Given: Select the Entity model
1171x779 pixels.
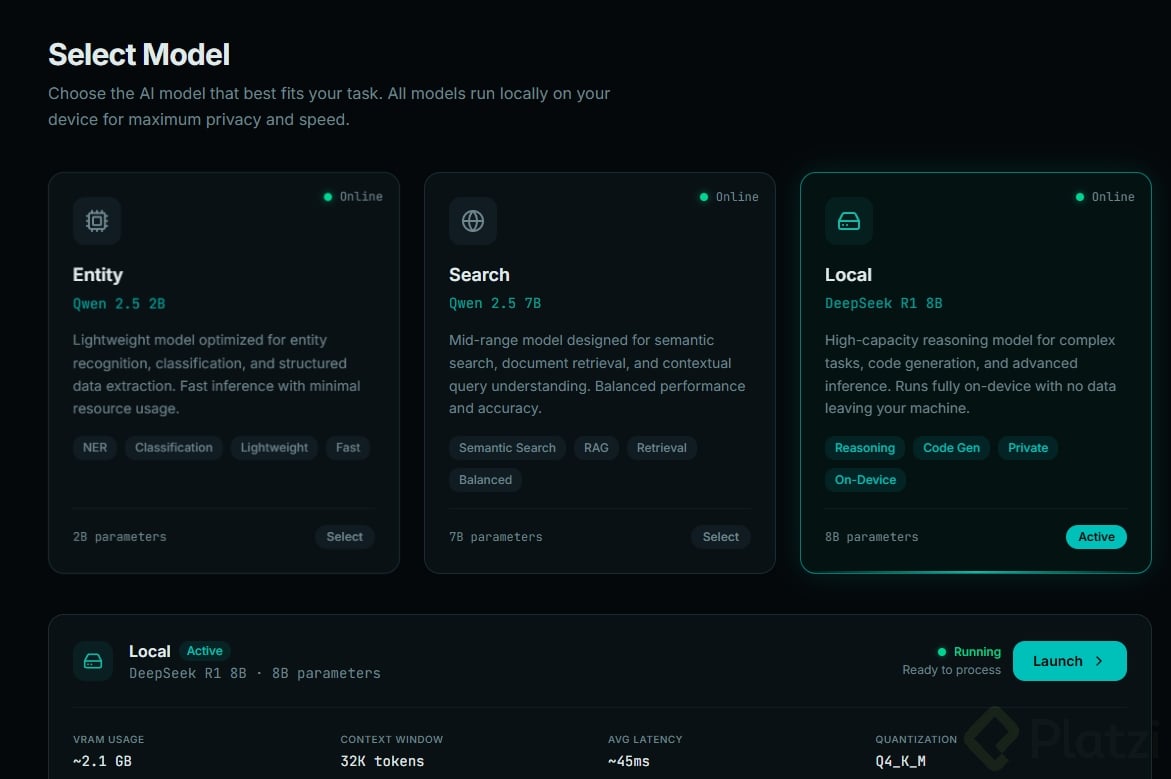Looking at the screenshot, I should coord(344,537).
